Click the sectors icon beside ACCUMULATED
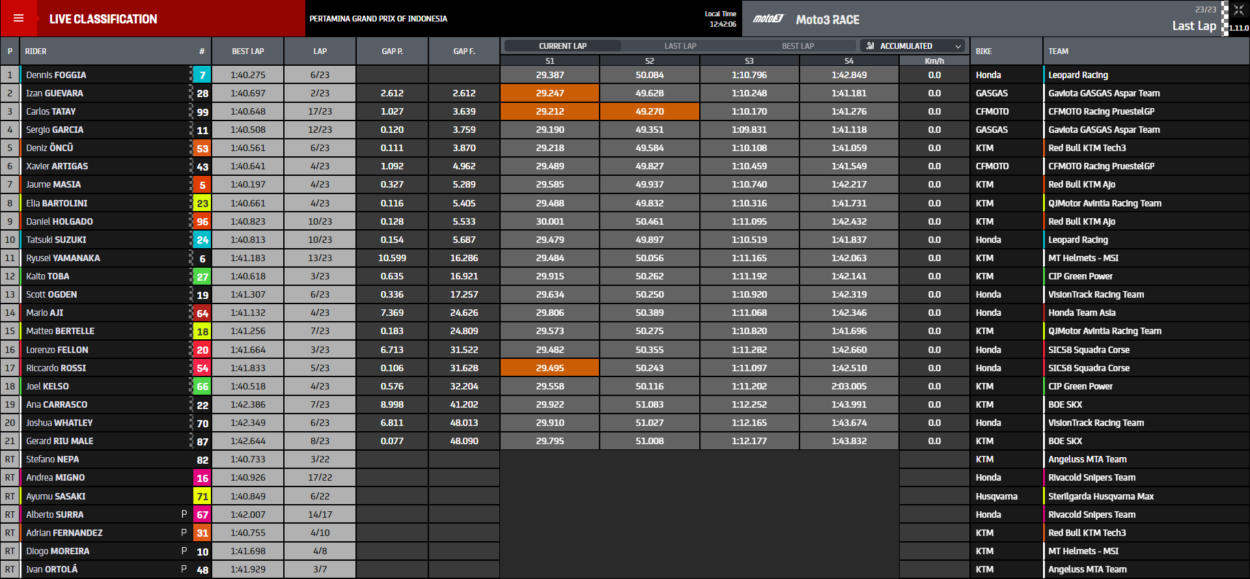This screenshot has height=579, width=1250. coord(871,46)
